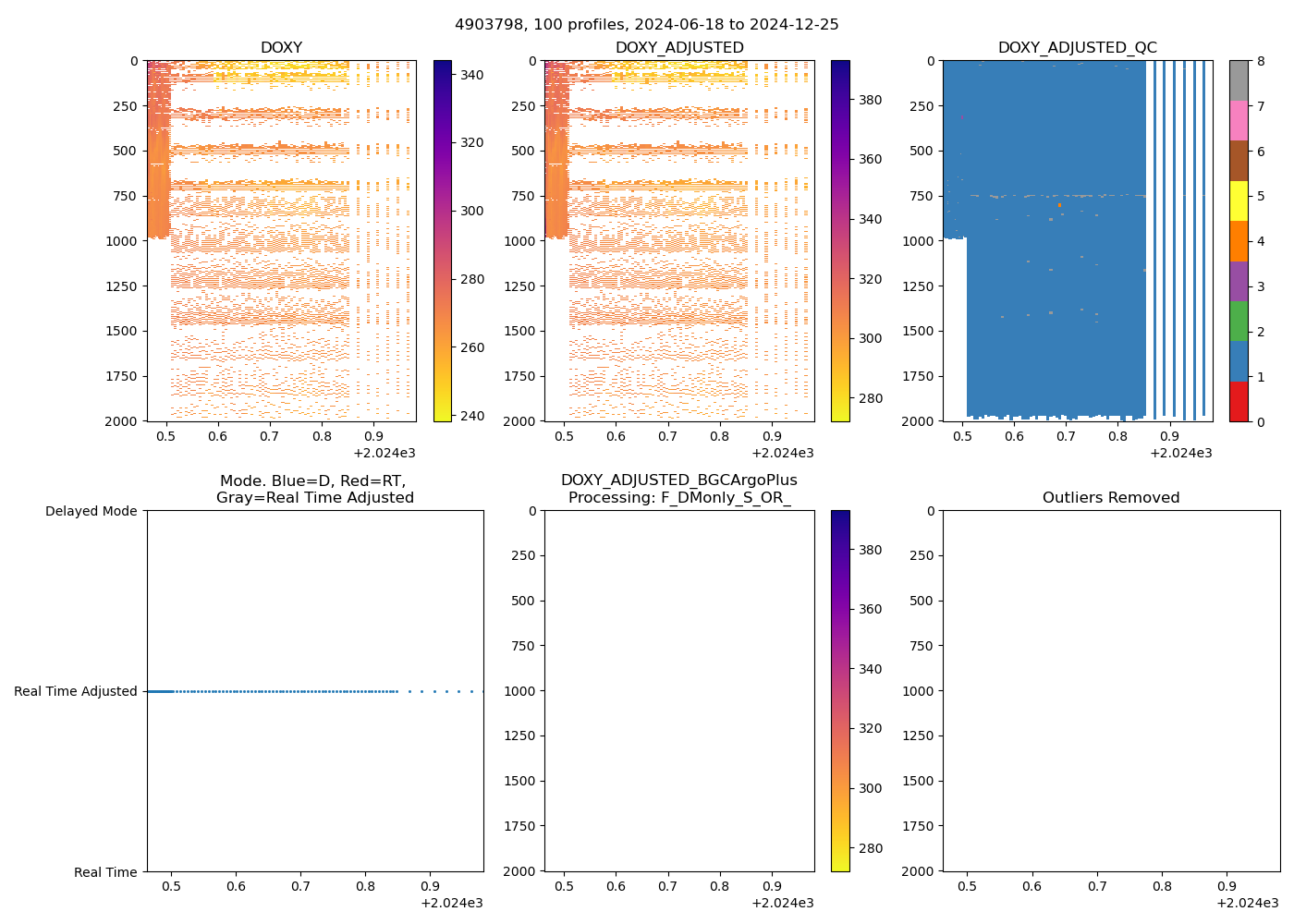The height and width of the screenshot is (924, 1294).
Task: Click the 'Real Time' y-axis label
Action: click(105, 872)
